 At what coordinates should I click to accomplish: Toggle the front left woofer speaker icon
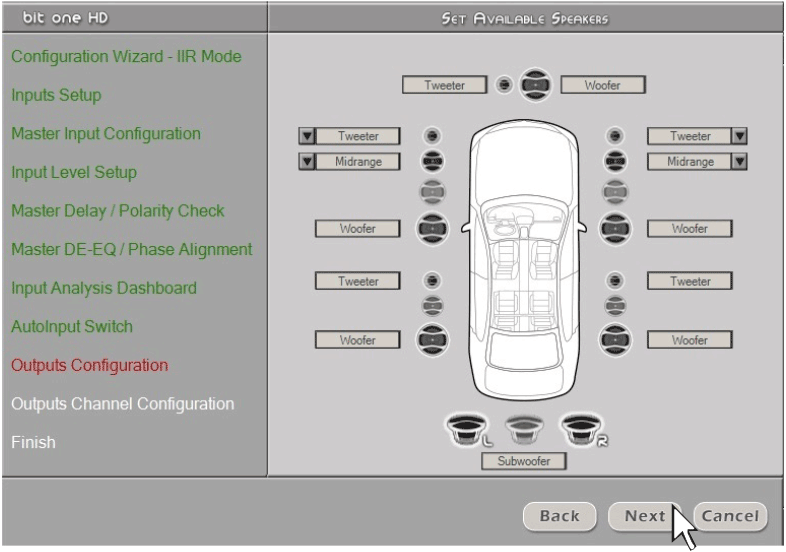[x=432, y=229]
